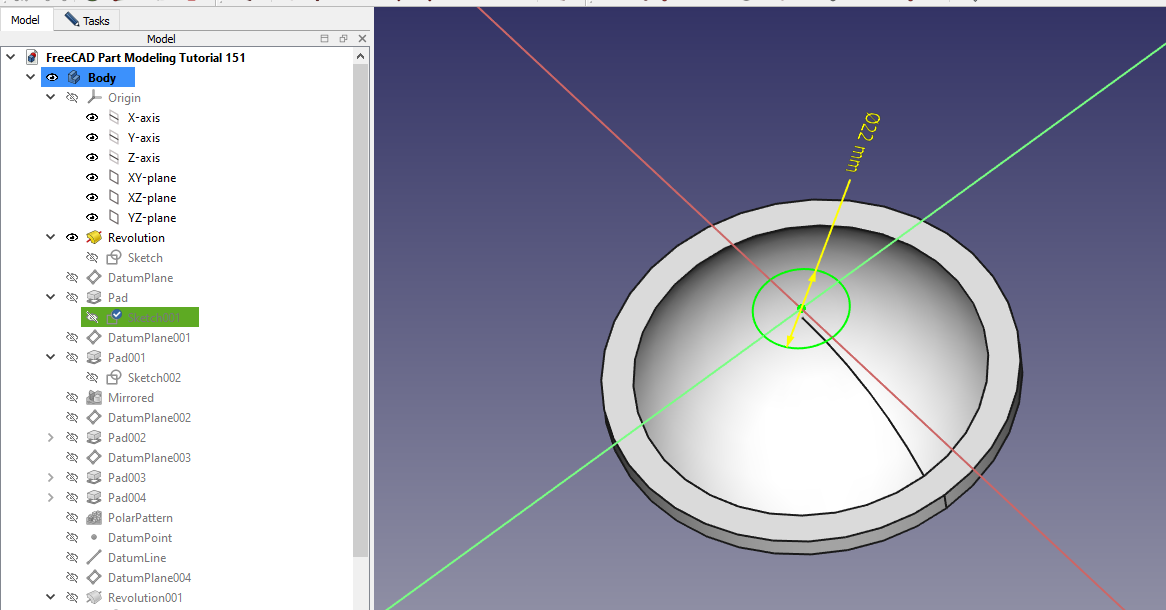This screenshot has width=1166, height=610.
Task: Click the Ø22 mm dimension label
Action: (862, 143)
